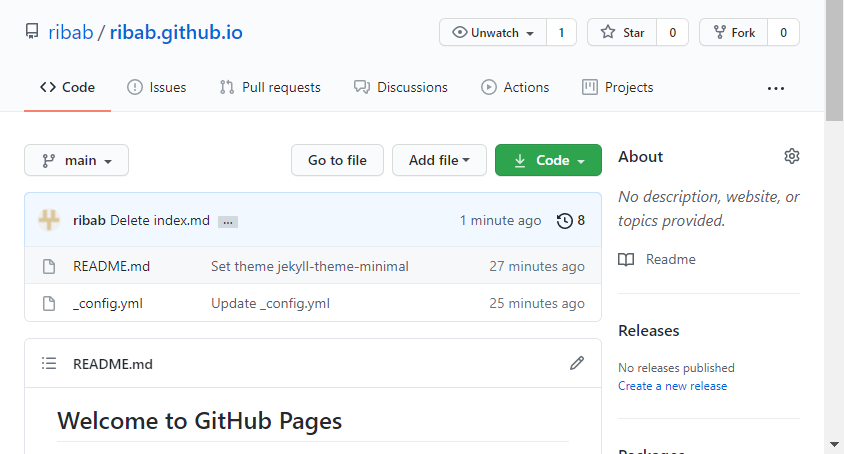Star this repository
The image size is (844, 454).
(622, 32)
